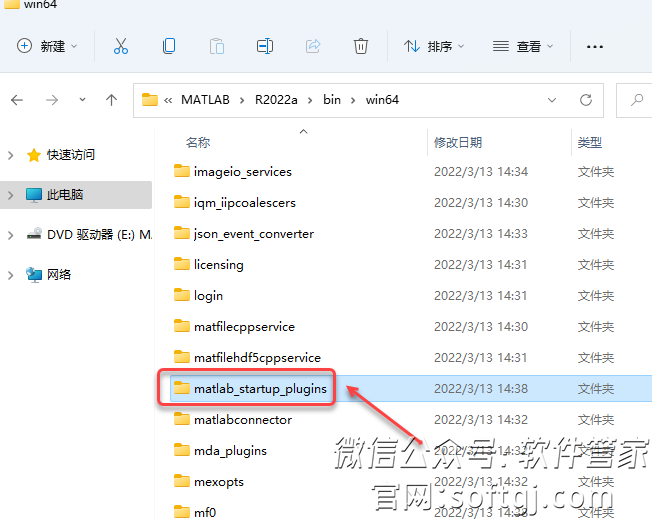Click R2022a in the address breadcrumb
652x519 pixels.
[x=276, y=100]
